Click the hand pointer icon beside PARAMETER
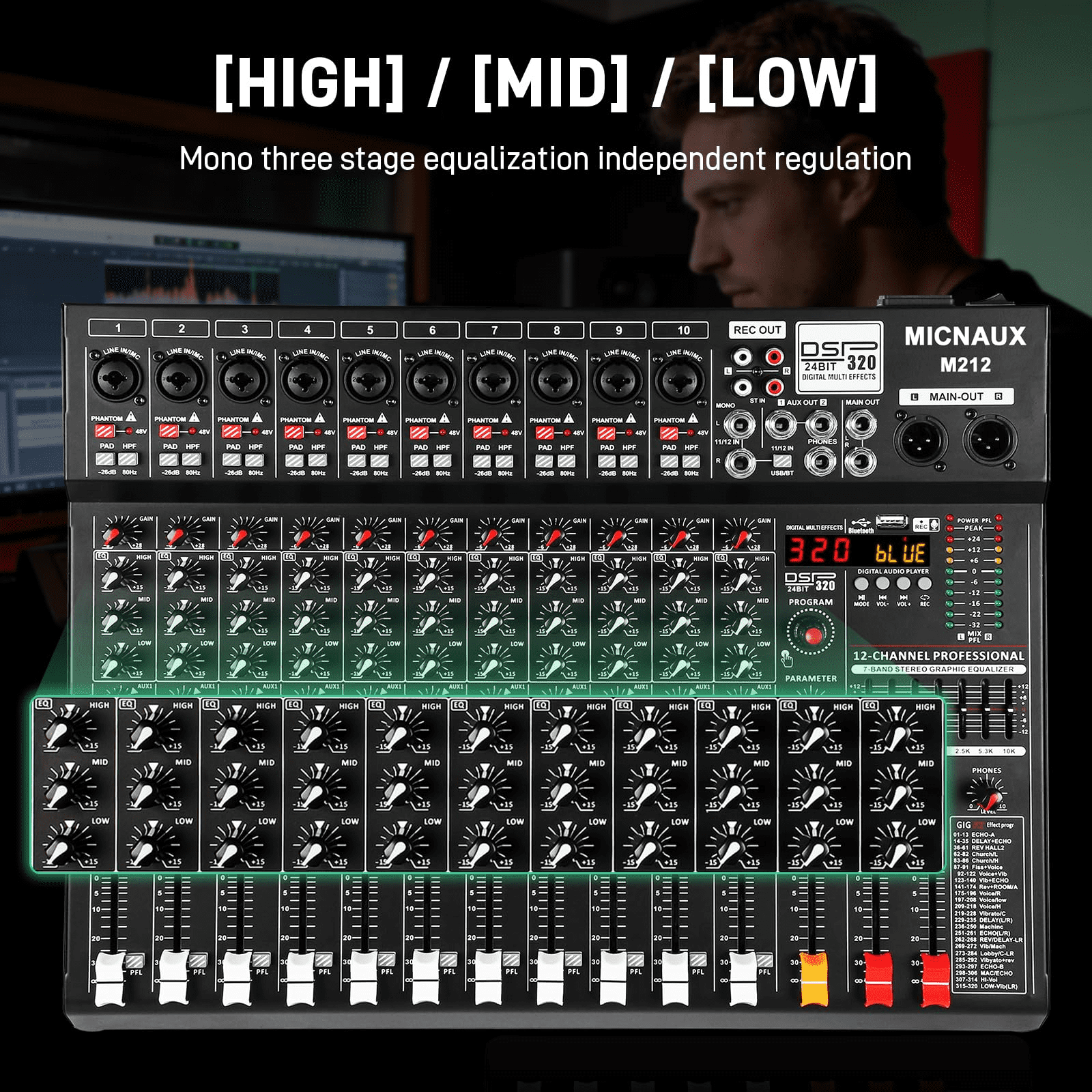Image resolution: width=1092 pixels, height=1092 pixels. point(786,659)
